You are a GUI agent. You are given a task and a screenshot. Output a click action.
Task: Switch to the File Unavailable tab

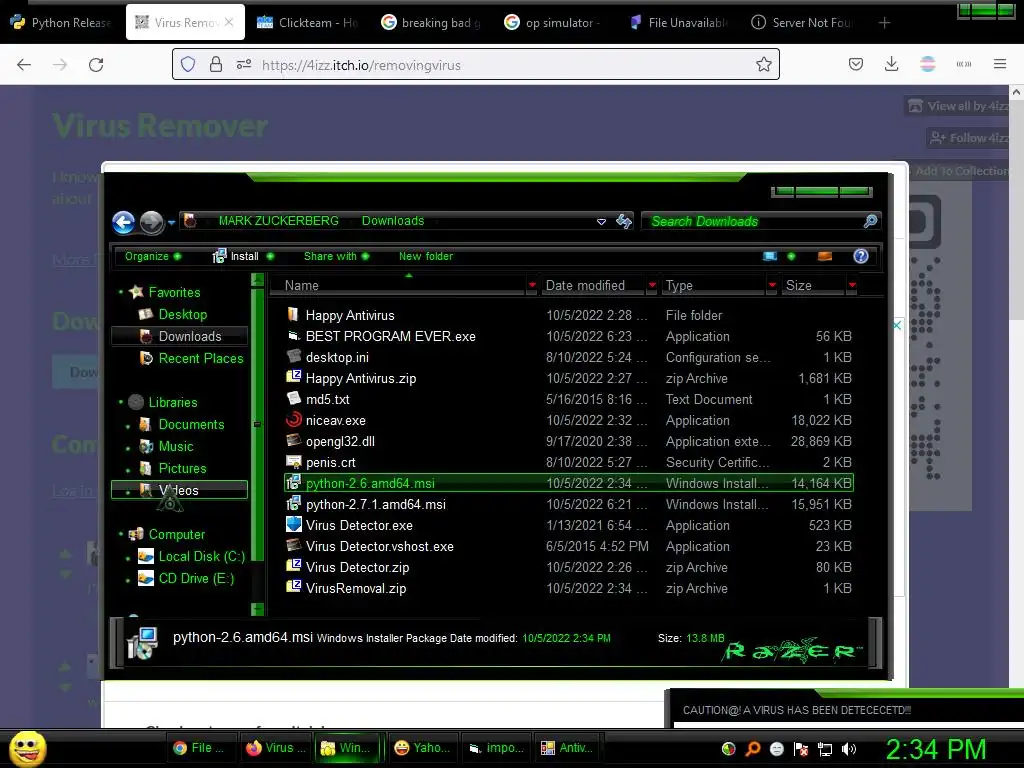tap(677, 23)
